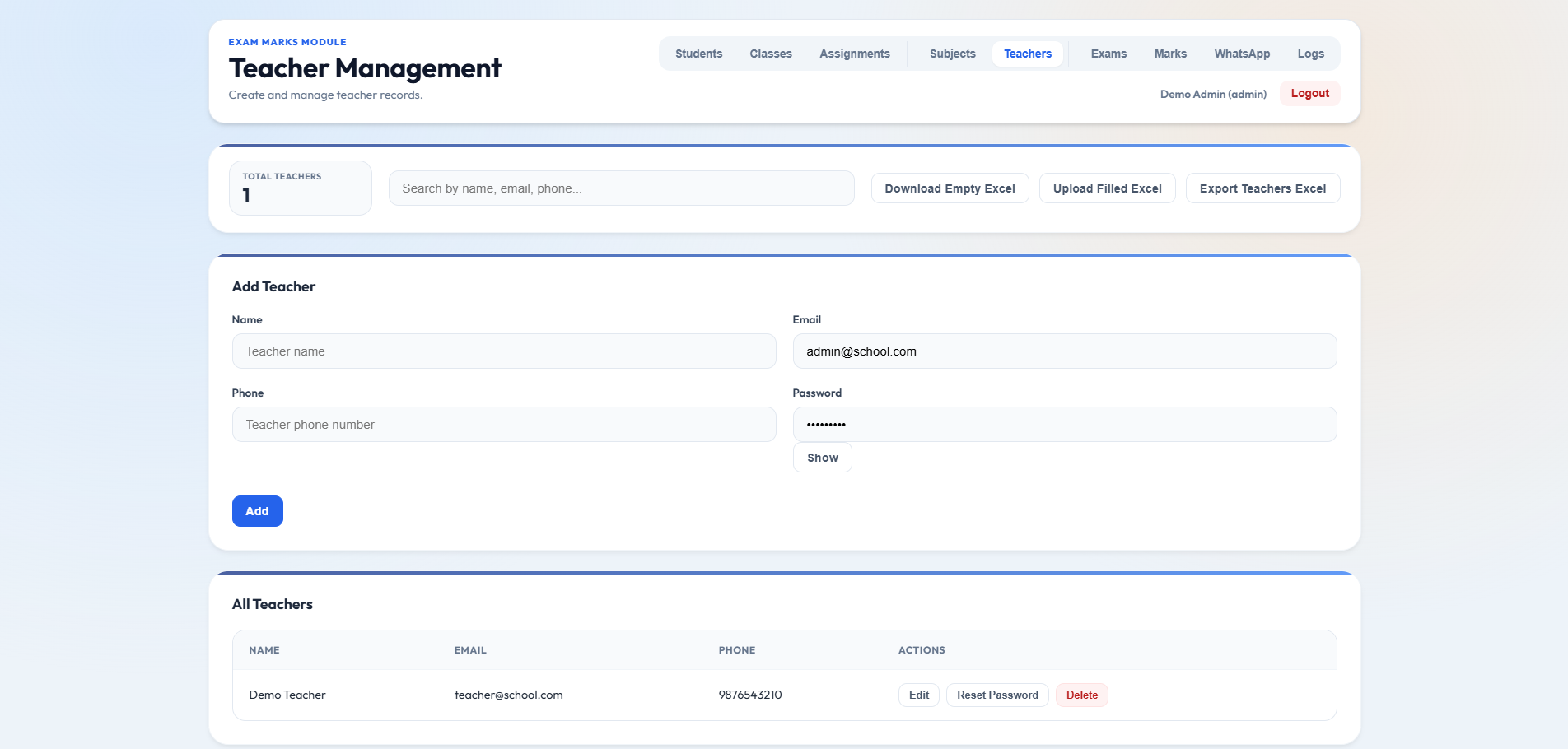The width and height of the screenshot is (1568, 749).
Task: Show the password with Show button
Action: [x=822, y=458]
